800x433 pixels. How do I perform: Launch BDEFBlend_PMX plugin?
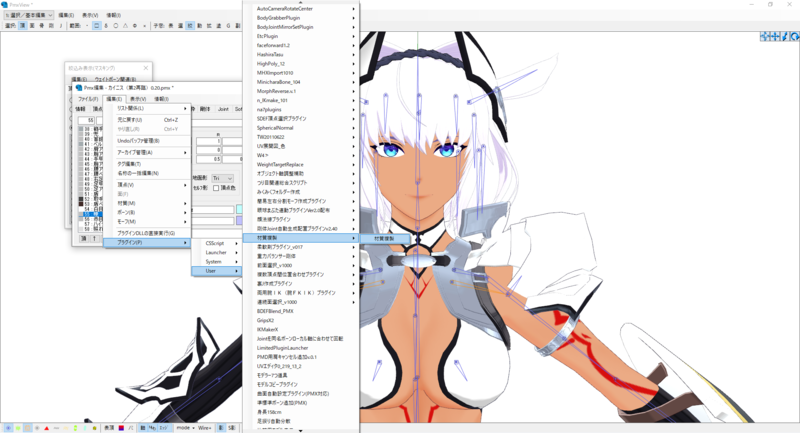pyautogui.click(x=301, y=311)
